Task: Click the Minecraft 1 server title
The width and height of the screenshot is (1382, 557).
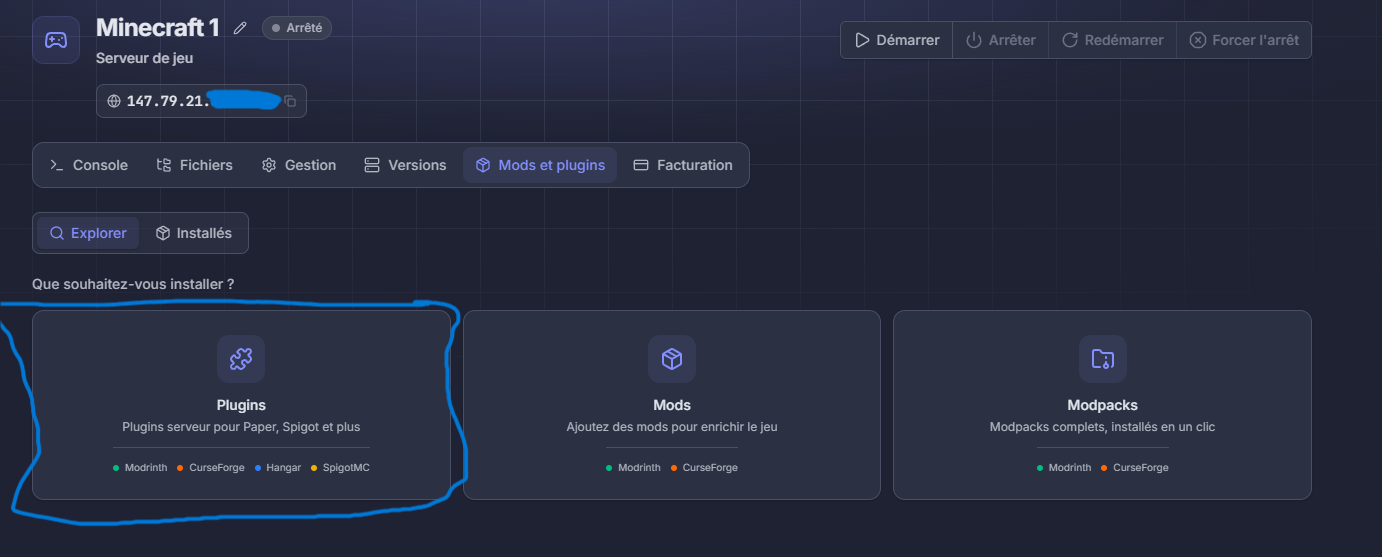Action: 158,28
